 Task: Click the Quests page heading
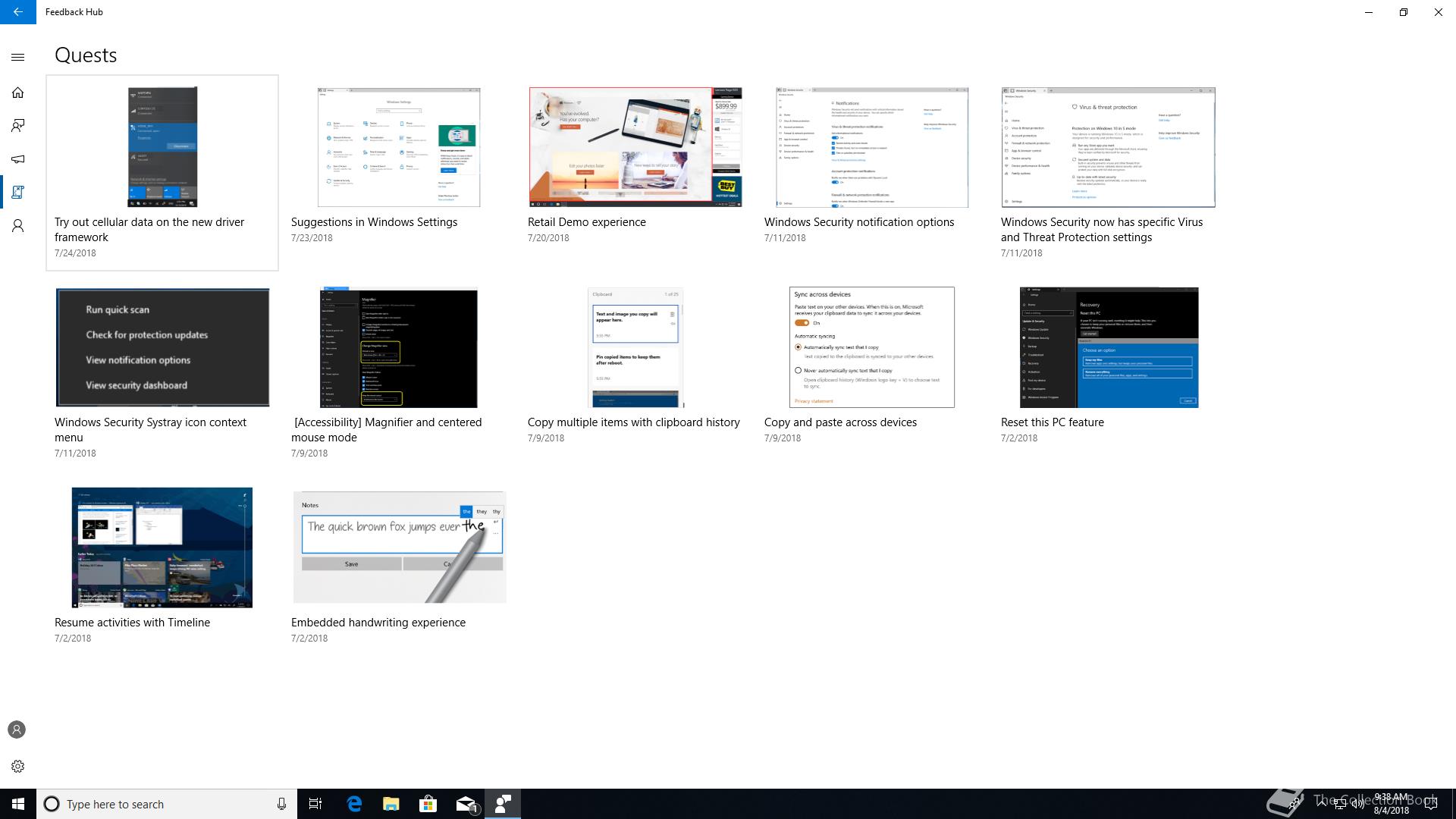click(x=86, y=55)
